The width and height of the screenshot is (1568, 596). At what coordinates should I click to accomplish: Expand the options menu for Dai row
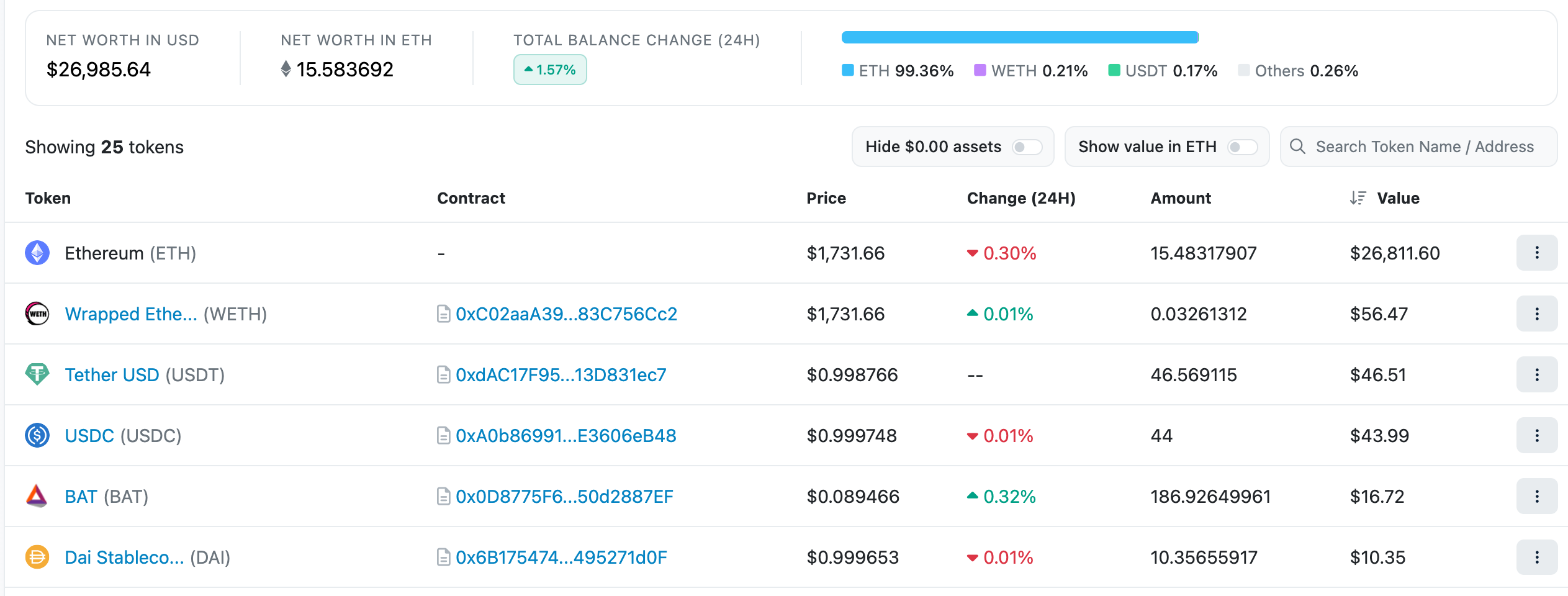point(1537,557)
